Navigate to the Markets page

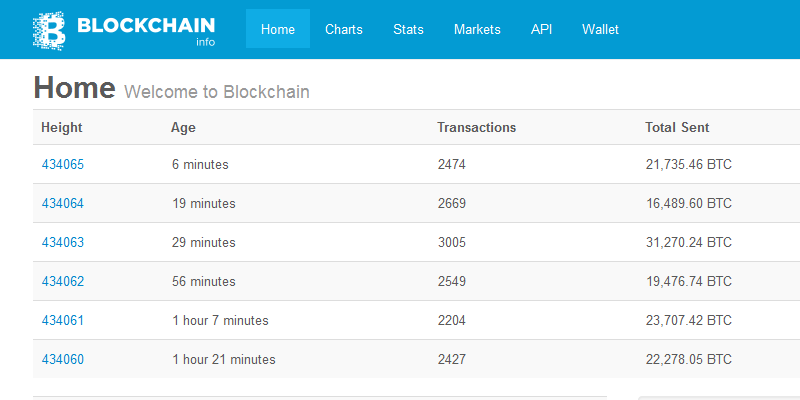[x=477, y=30]
